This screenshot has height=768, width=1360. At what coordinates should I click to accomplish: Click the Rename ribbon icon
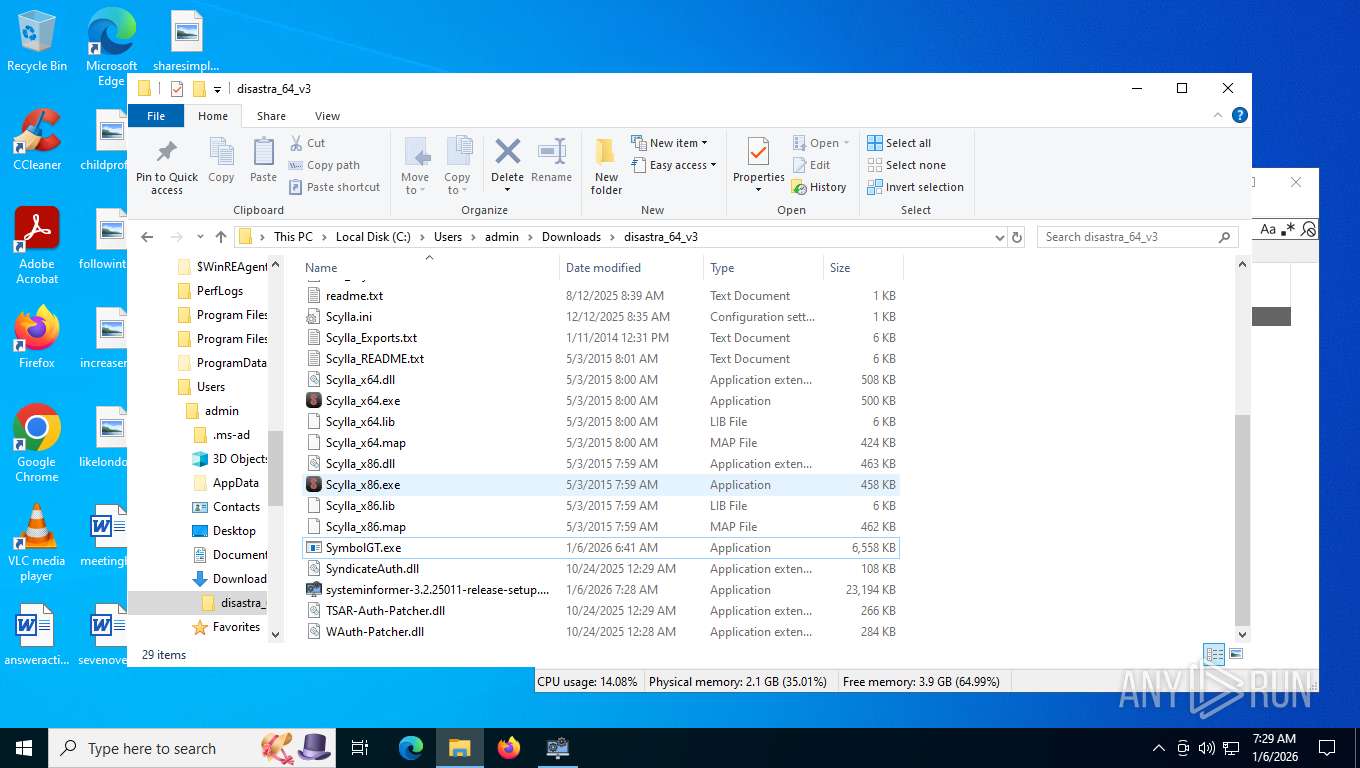click(551, 160)
